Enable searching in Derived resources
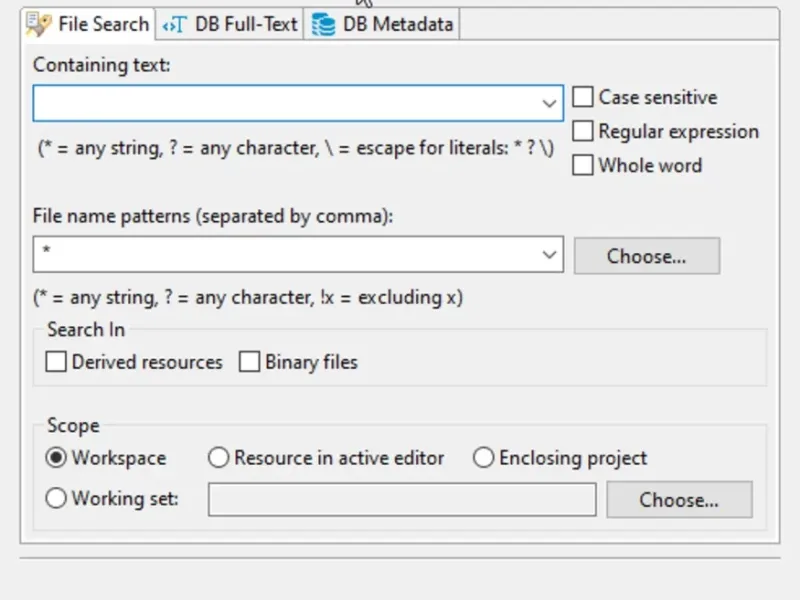 click(57, 362)
